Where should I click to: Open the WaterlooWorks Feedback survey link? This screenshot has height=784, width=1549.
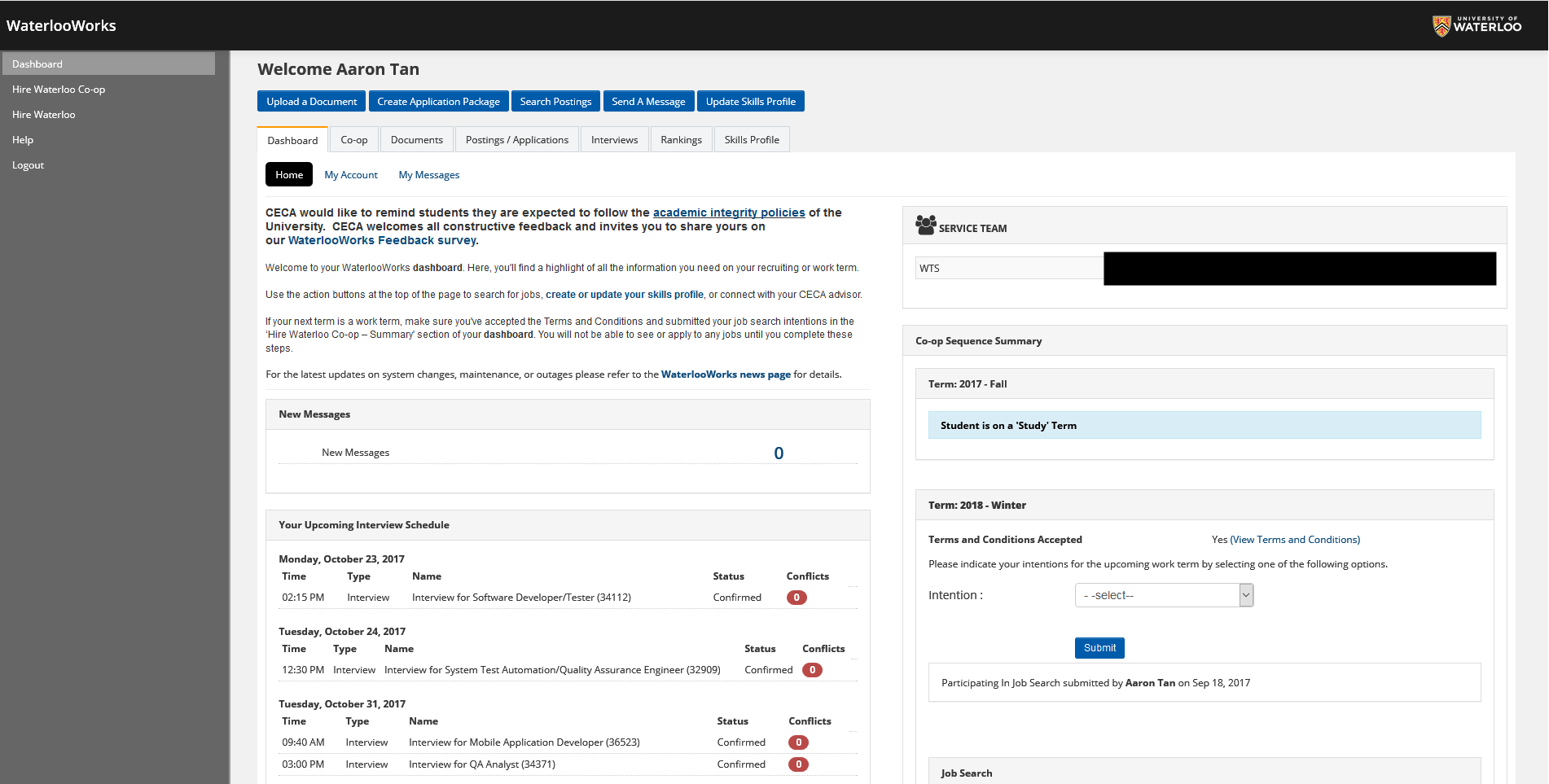click(382, 240)
